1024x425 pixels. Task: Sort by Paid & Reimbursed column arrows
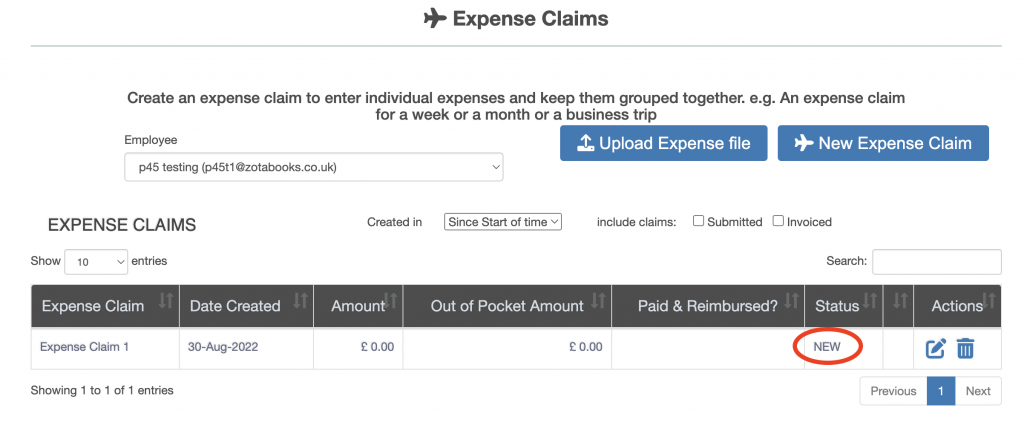793,300
